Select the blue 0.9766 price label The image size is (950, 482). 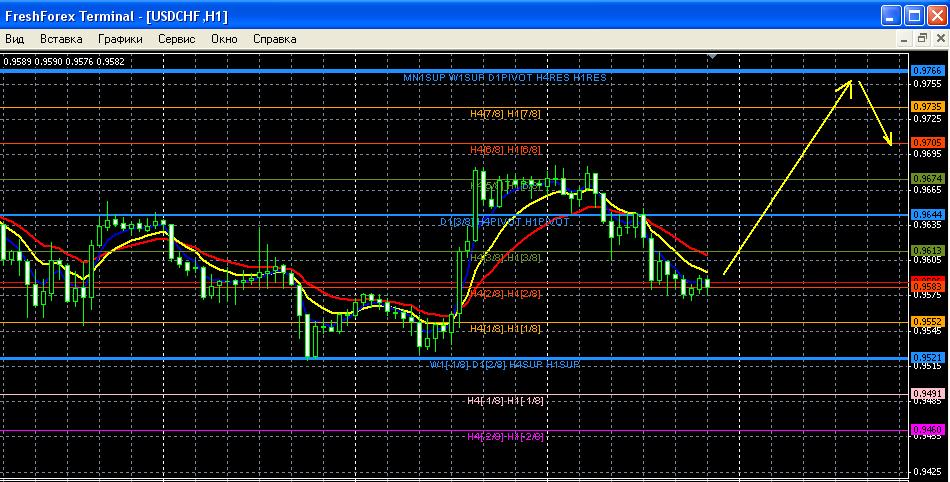[x=927, y=71]
